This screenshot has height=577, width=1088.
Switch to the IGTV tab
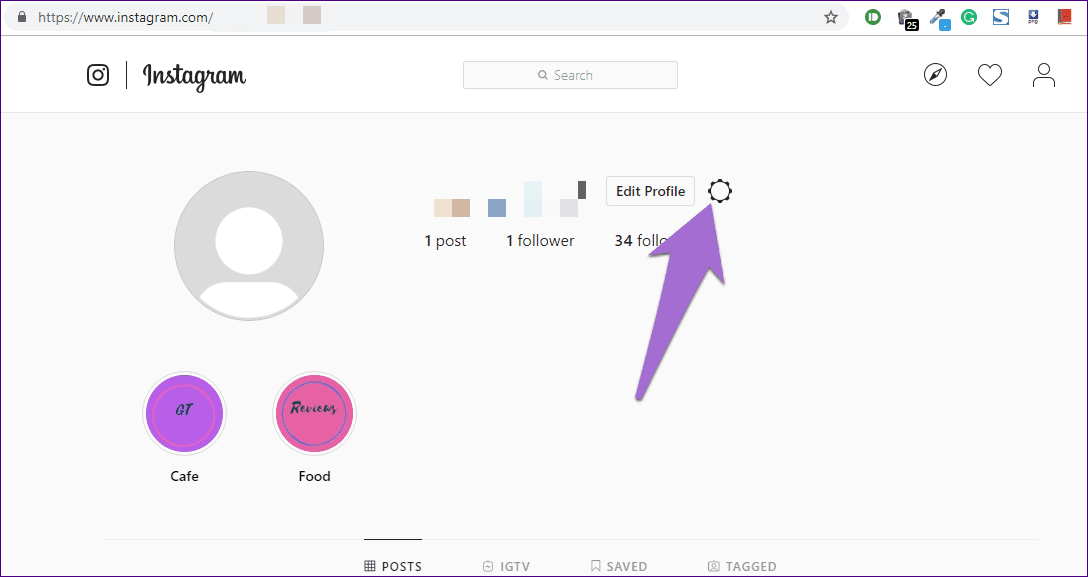click(x=507, y=567)
